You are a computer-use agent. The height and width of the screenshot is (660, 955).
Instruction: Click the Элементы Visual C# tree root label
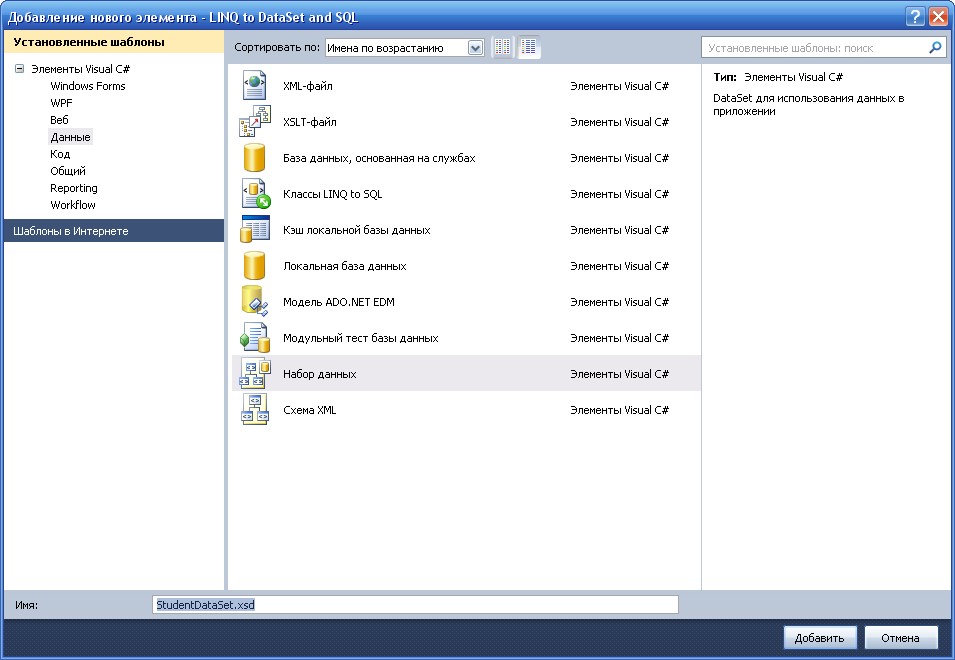click(x=80, y=69)
